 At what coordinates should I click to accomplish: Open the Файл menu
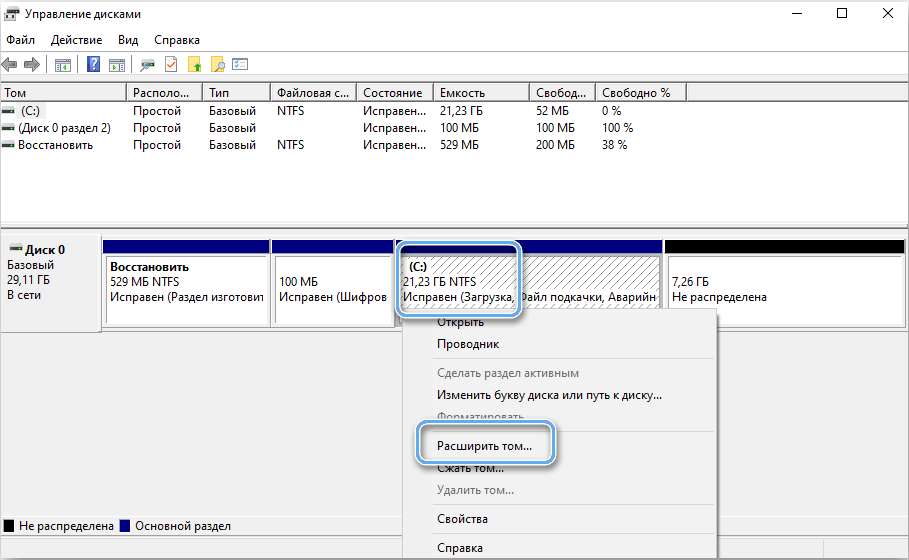(x=20, y=40)
